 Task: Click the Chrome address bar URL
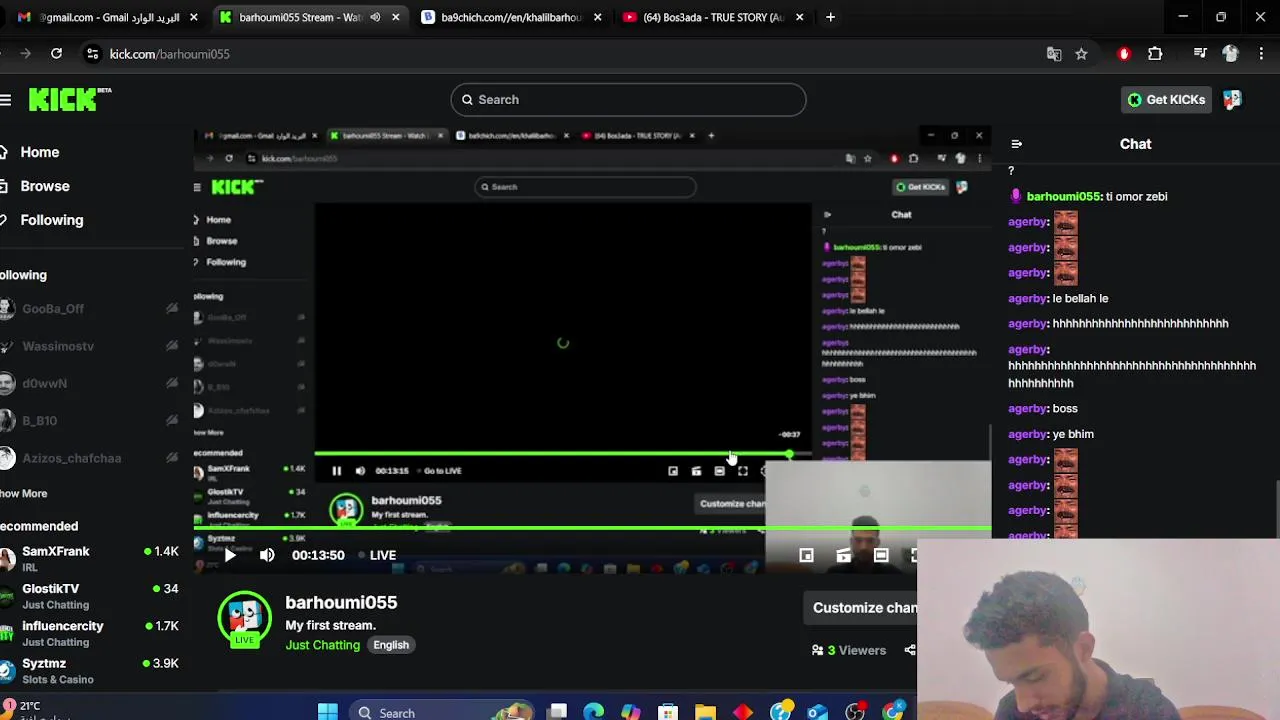click(x=170, y=54)
